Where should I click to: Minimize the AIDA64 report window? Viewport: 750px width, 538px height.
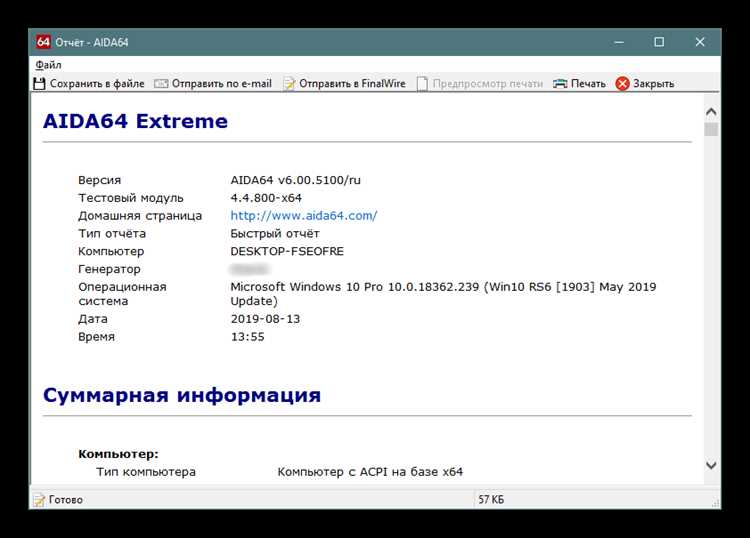pos(619,42)
